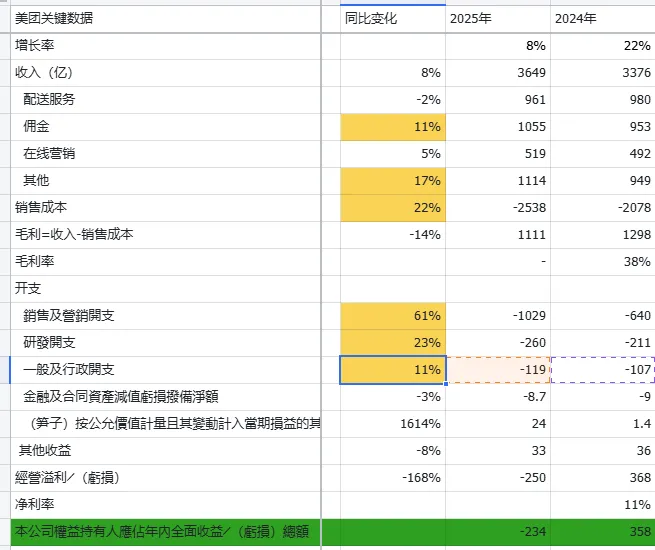Screen dimensions: 655x550
Task: Click the 5% change cell for 在线营销
Action: pyautogui.click(x=393, y=154)
